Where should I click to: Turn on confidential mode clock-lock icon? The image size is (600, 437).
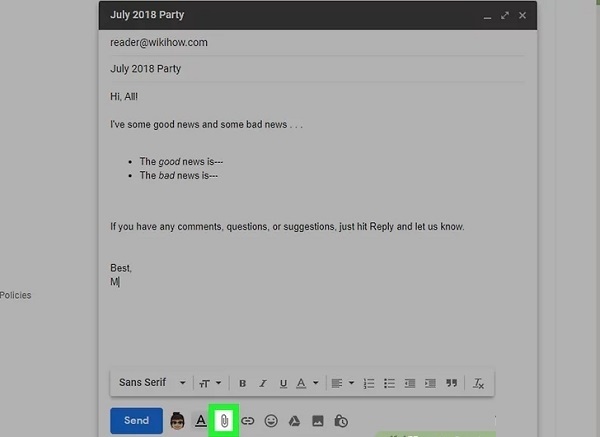coord(341,421)
